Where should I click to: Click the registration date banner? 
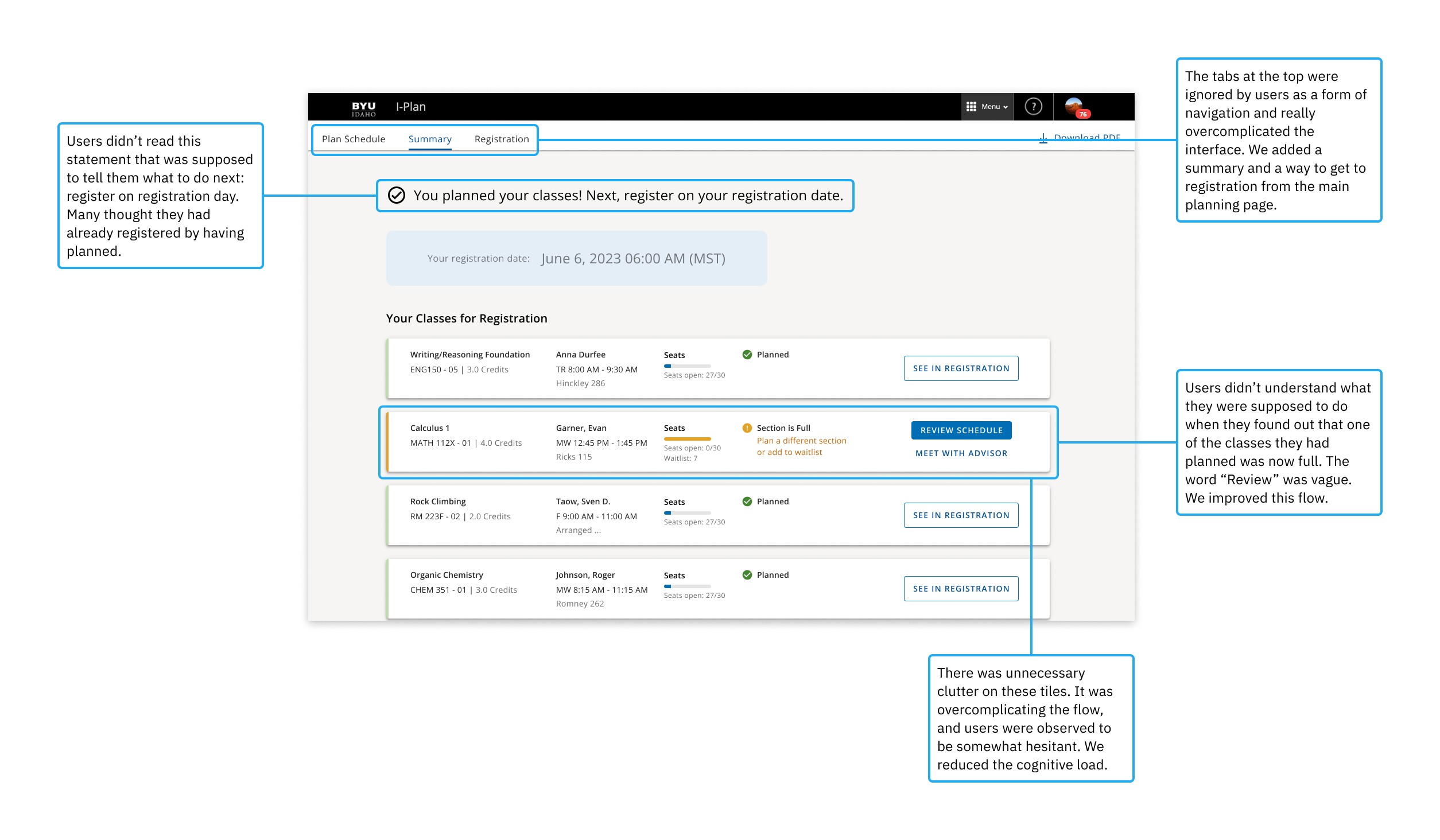pos(576,258)
